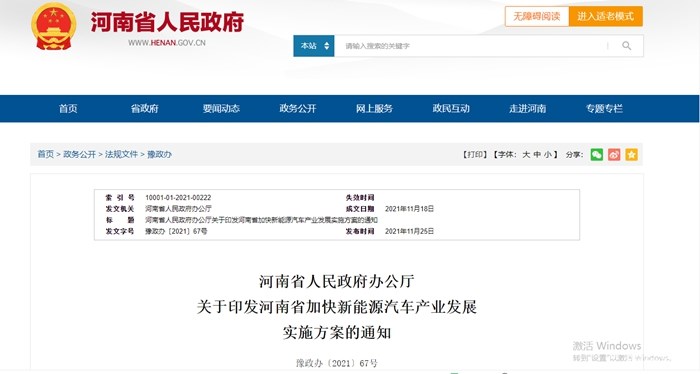The width and height of the screenshot is (700, 374).
Task: Open the 首页 navigation menu item
Action: click(68, 108)
